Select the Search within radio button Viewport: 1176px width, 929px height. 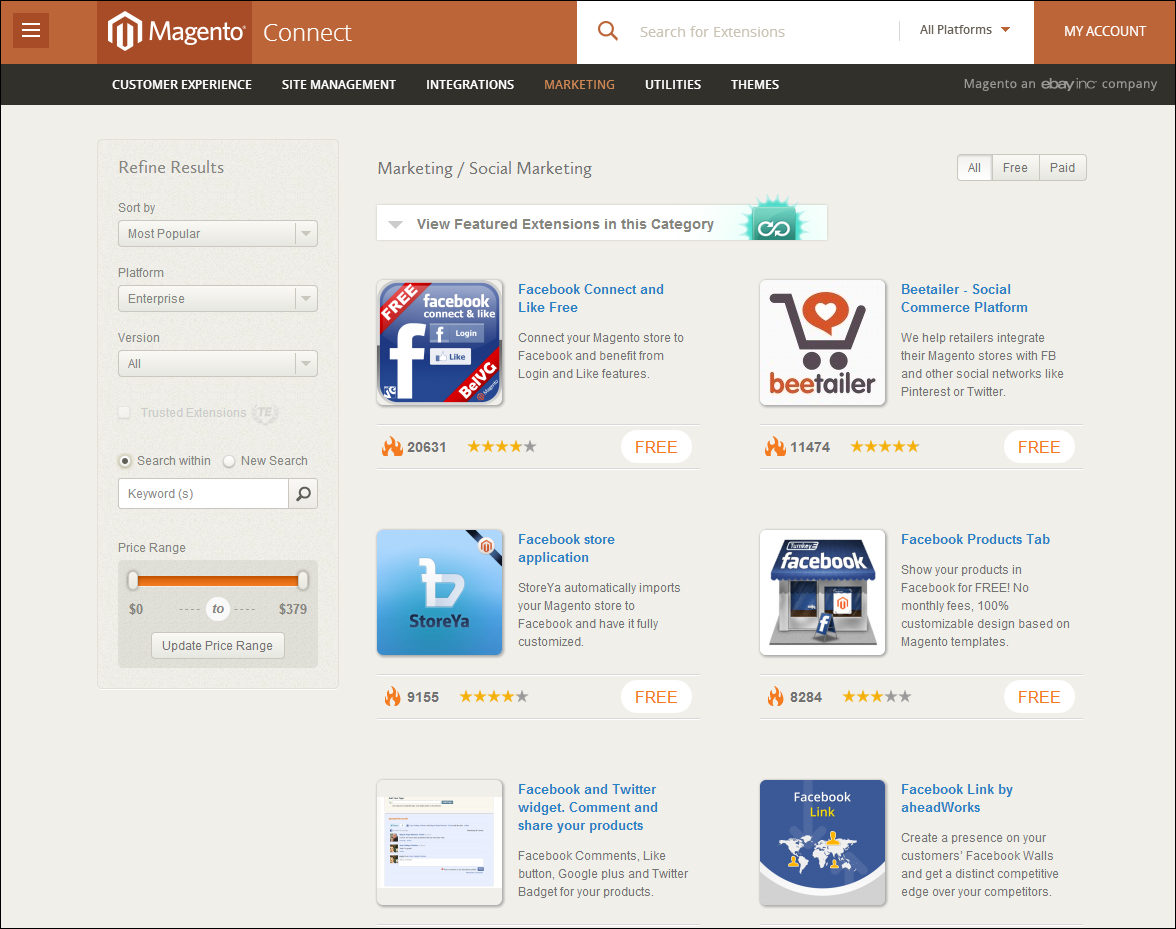pos(125,461)
